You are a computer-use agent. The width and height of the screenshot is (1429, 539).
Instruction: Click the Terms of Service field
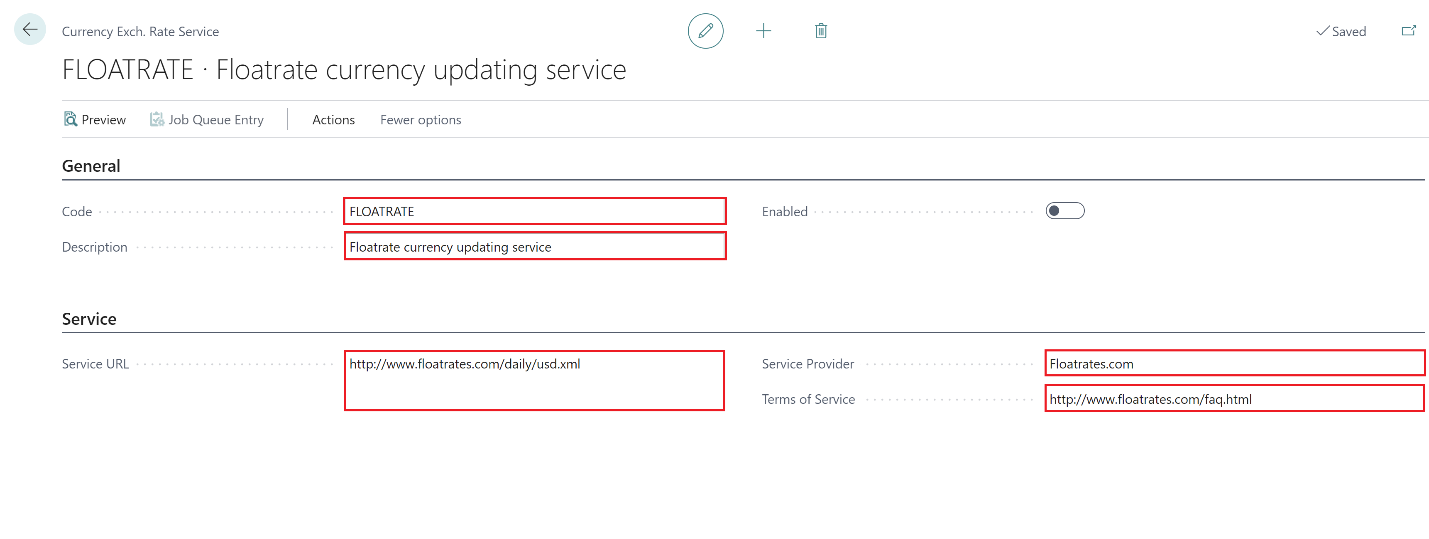tap(1234, 399)
